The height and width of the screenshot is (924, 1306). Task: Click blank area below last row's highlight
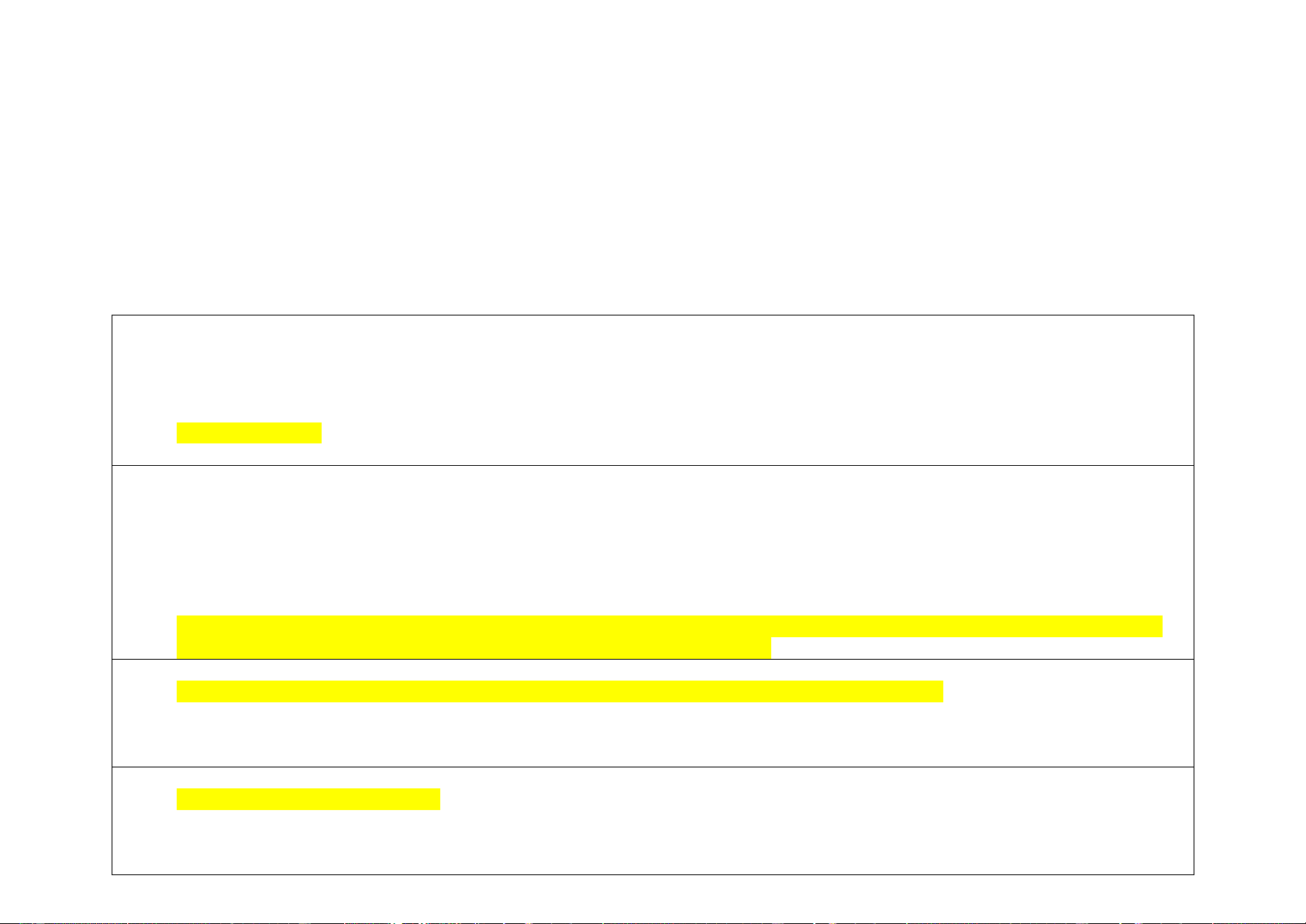[x=653, y=842]
